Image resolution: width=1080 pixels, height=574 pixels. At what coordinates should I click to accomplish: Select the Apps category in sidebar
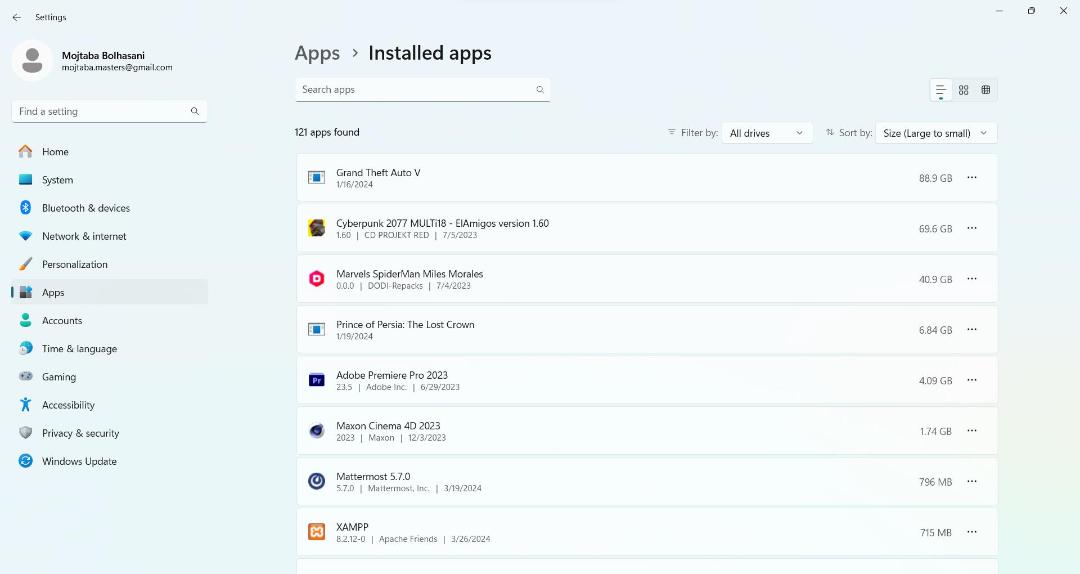(110, 292)
